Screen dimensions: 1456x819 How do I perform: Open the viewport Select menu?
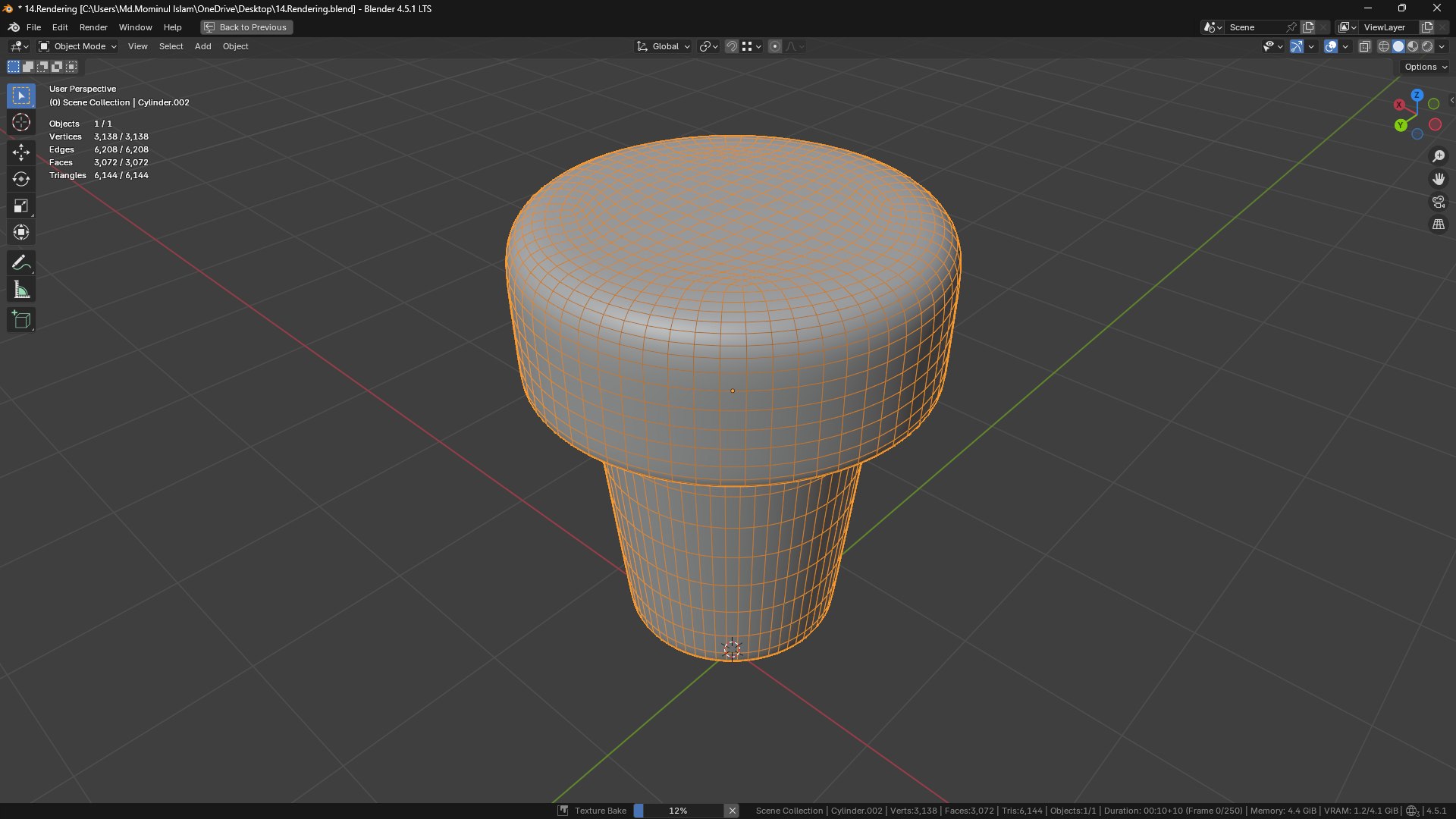[171, 46]
